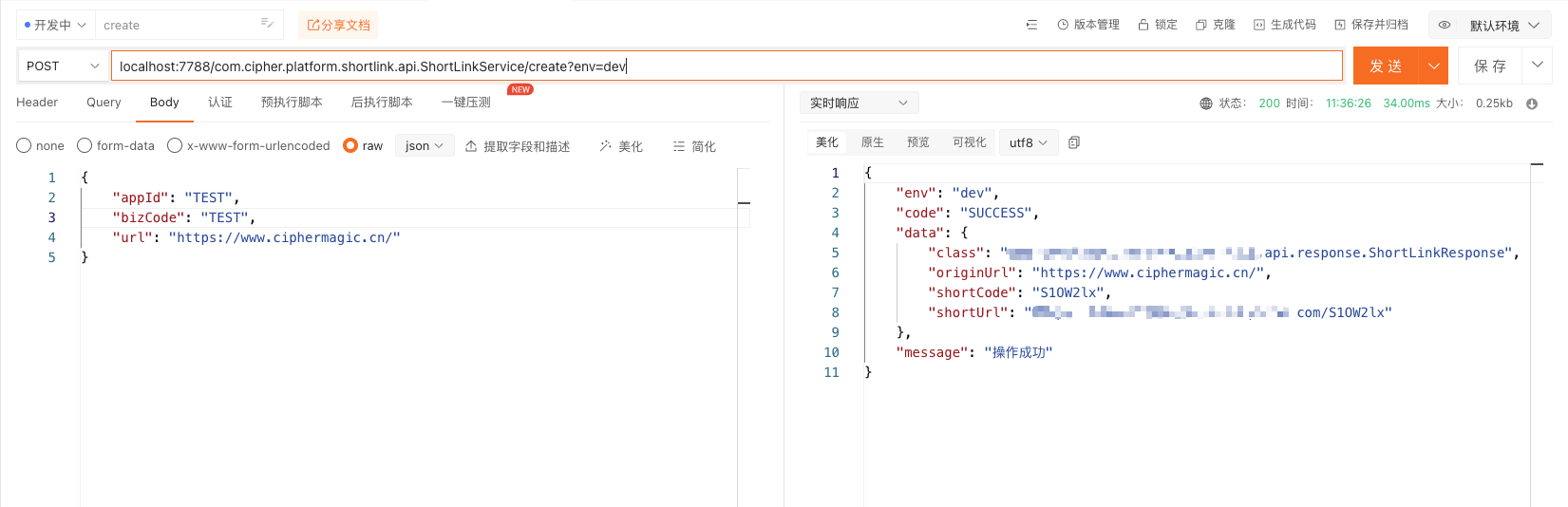Click the 34.00ms response time value
This screenshot has height=507, width=1568.
(1407, 103)
